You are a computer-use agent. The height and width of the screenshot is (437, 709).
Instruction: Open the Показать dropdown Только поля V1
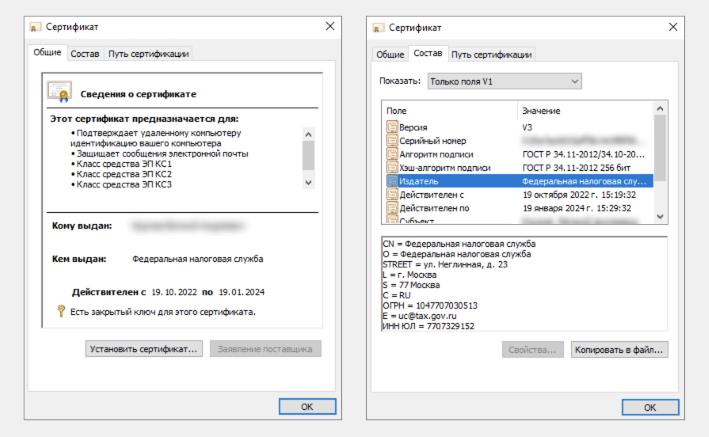(505, 81)
